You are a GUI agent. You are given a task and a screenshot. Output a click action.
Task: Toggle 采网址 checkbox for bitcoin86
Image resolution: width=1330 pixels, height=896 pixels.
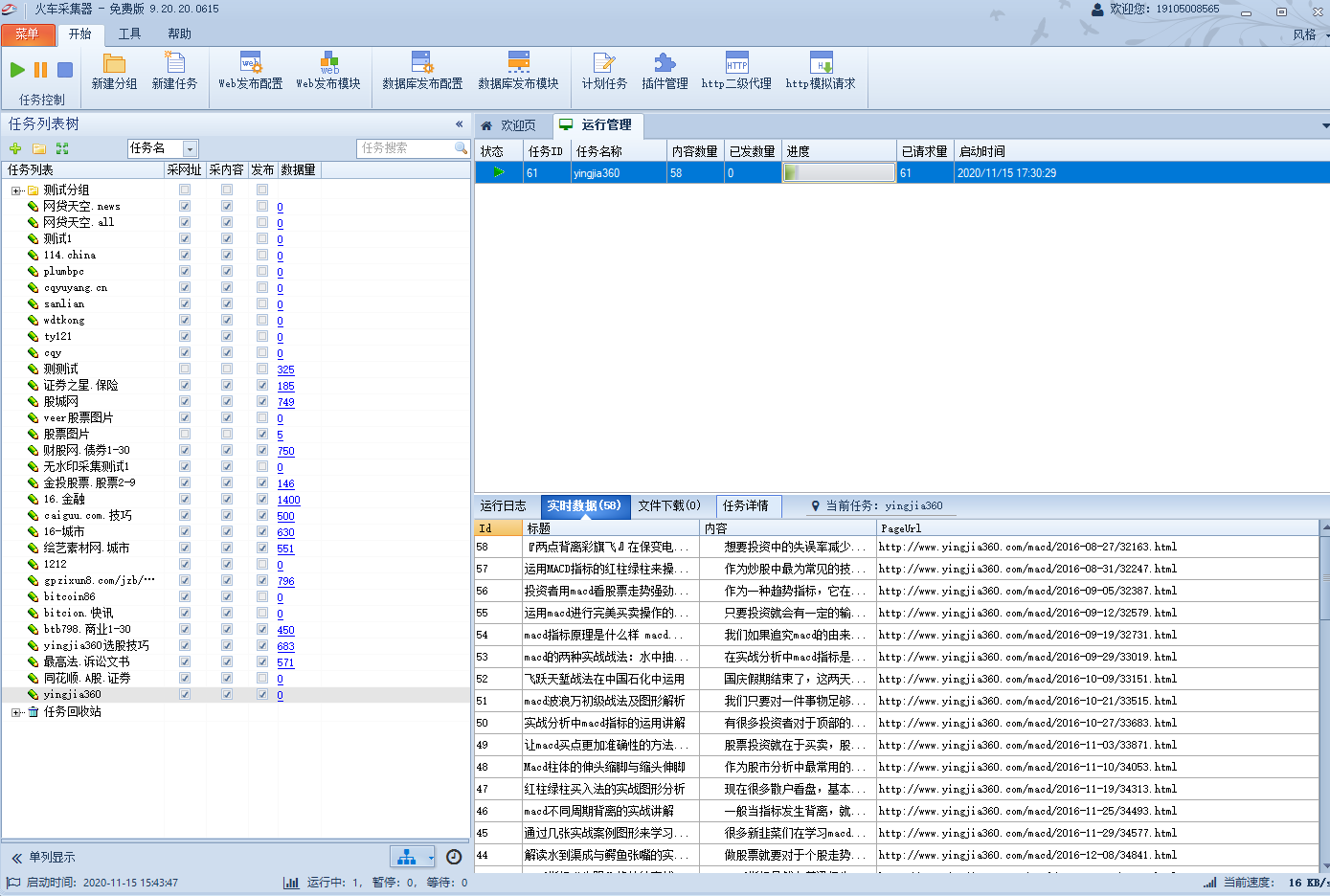click(x=185, y=596)
